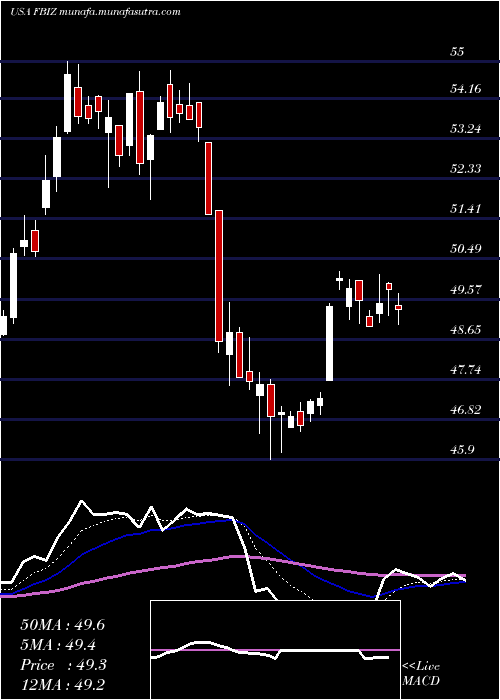The height and width of the screenshot is (700, 500).
Task: Click the '<<Live MACD' label
Action: coord(421,674)
